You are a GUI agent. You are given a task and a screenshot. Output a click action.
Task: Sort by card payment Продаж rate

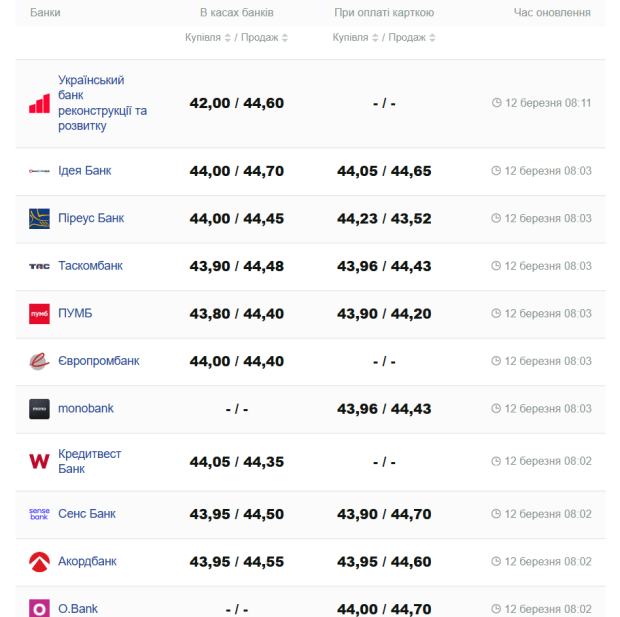tap(413, 37)
